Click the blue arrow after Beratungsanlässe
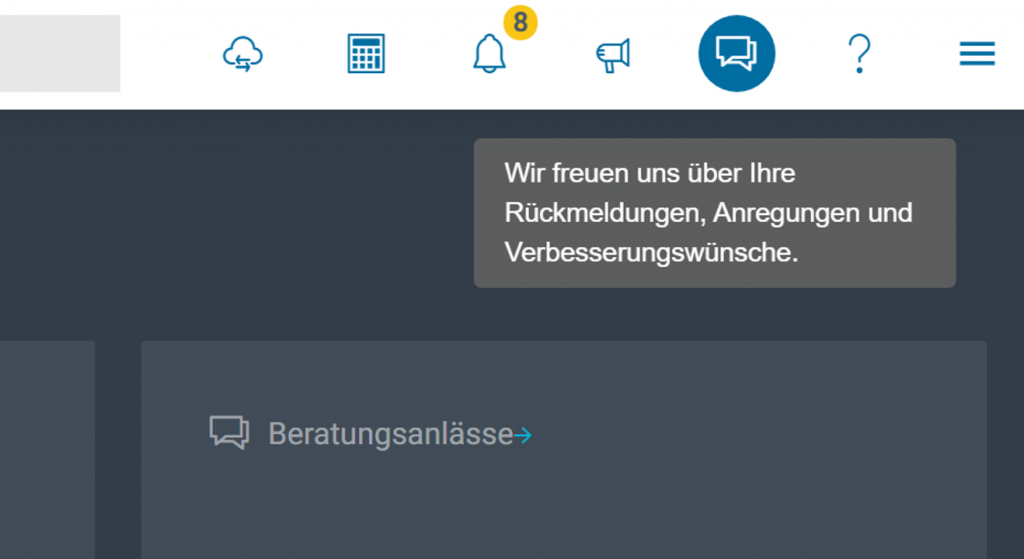The width and height of the screenshot is (1024, 559). [523, 435]
